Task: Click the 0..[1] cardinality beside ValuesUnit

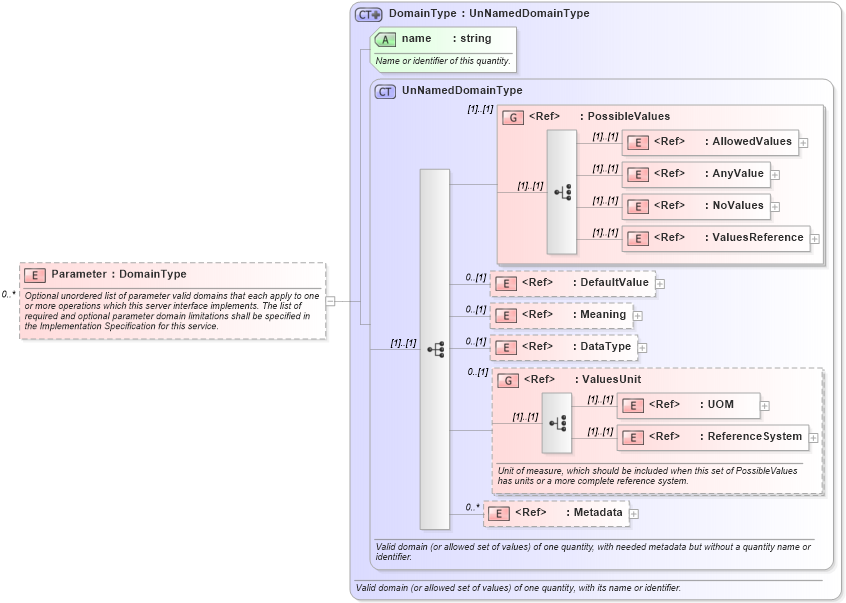Action: [477, 372]
